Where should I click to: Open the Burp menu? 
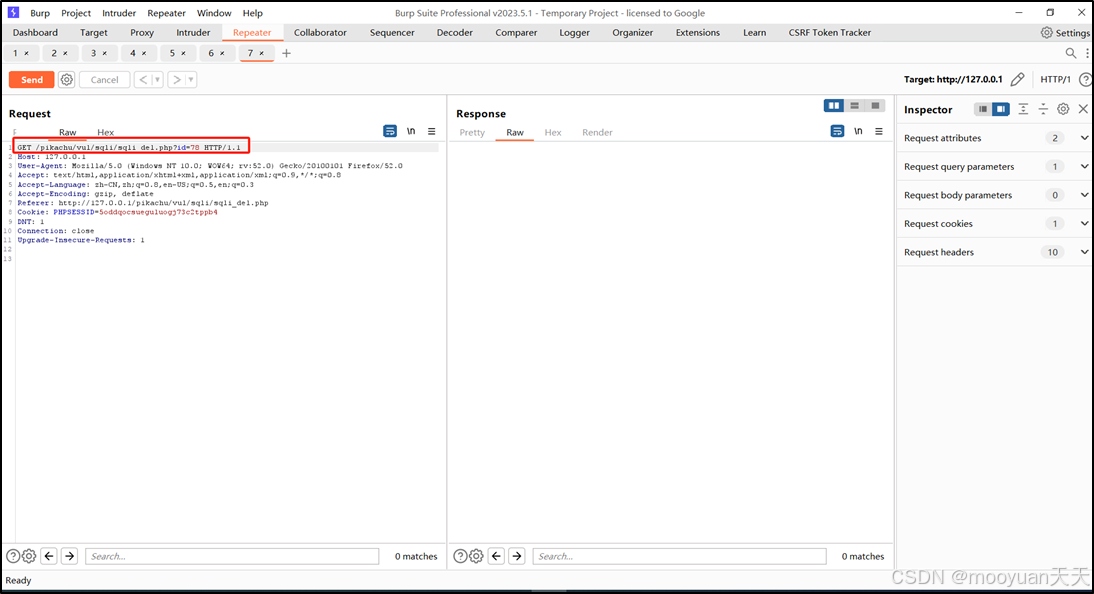click(40, 13)
